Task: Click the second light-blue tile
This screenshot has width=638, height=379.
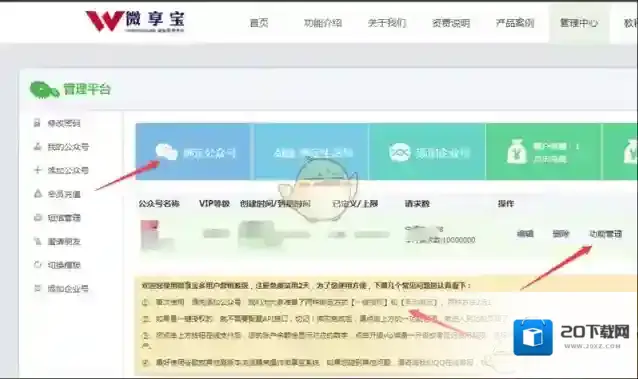Action: point(312,151)
